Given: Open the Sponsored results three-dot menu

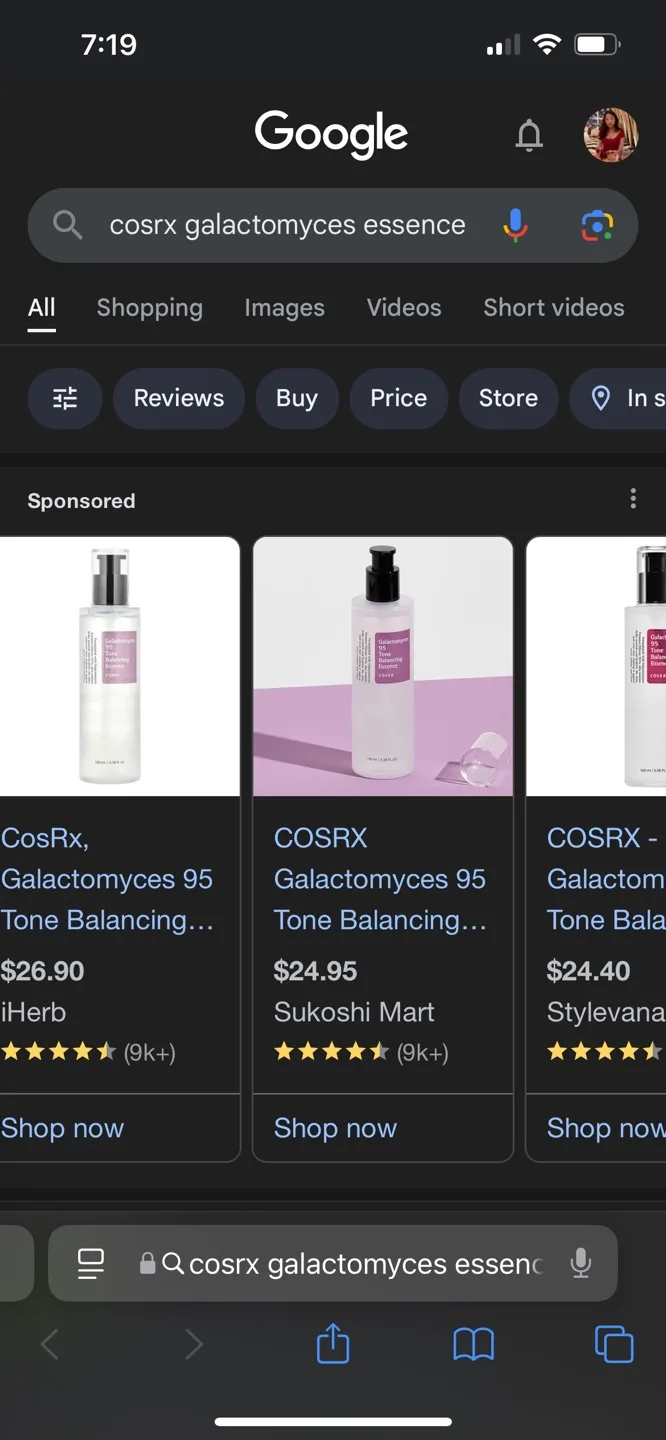Looking at the screenshot, I should tap(633, 498).
